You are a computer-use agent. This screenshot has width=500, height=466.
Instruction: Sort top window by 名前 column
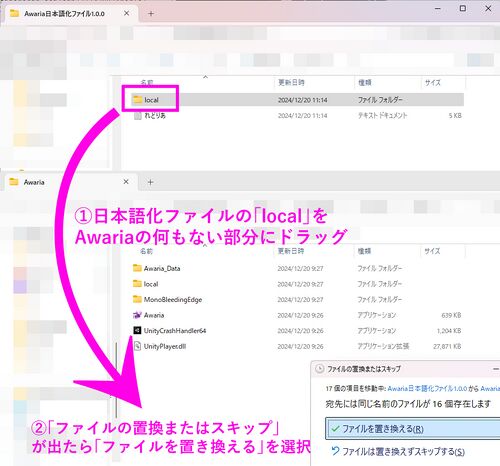pyautogui.click(x=147, y=82)
